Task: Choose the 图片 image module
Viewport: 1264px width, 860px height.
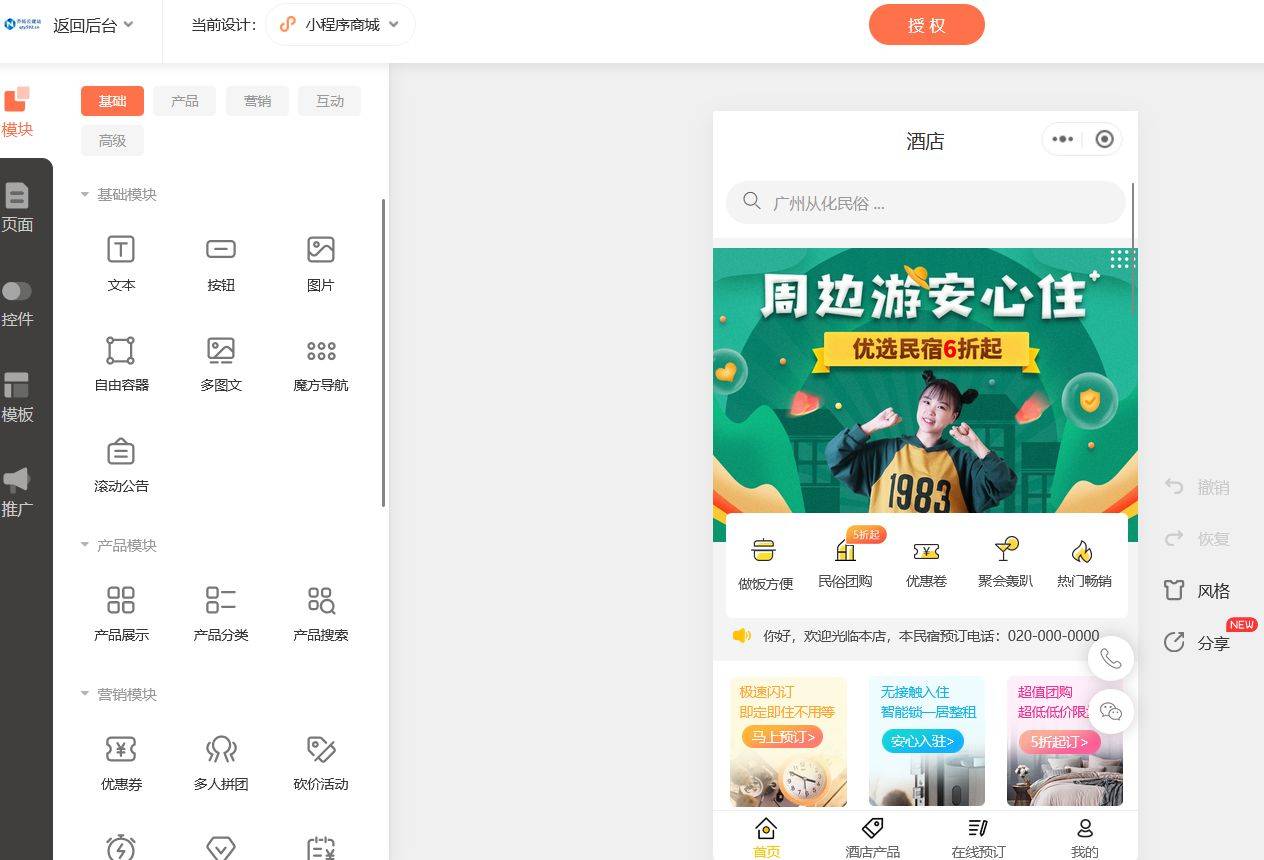Action: click(x=320, y=262)
